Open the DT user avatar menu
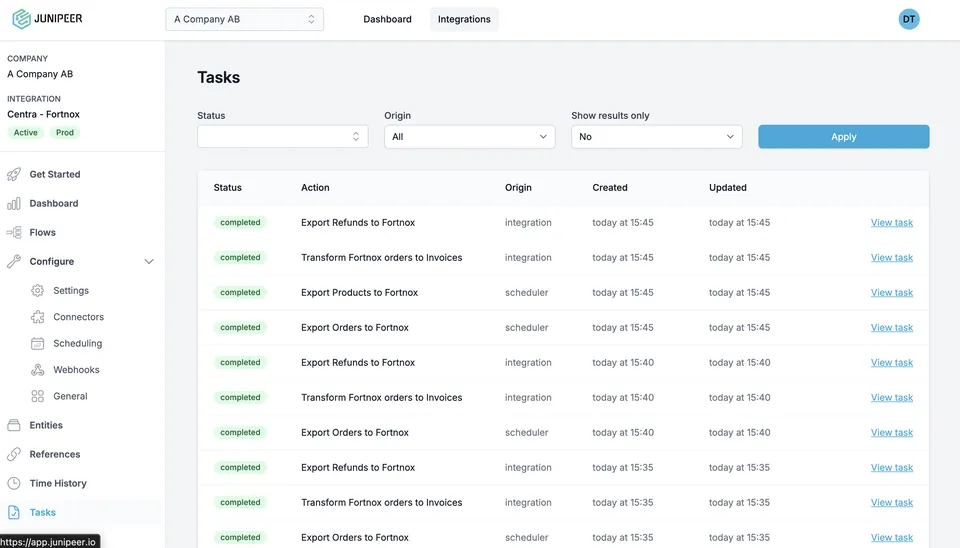Screen dimensions: 960x548 click(x=909, y=19)
